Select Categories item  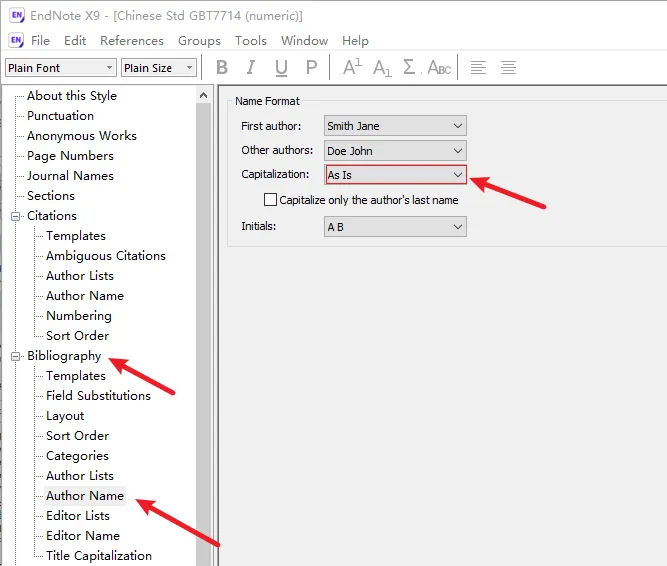coord(77,456)
